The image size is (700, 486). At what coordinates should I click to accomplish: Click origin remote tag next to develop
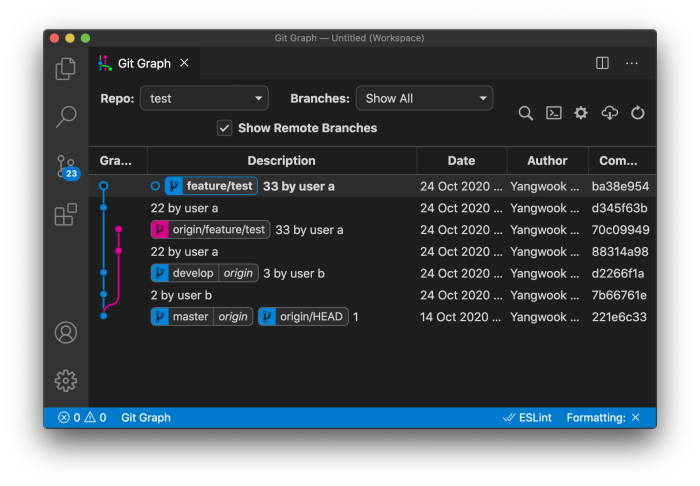point(238,273)
